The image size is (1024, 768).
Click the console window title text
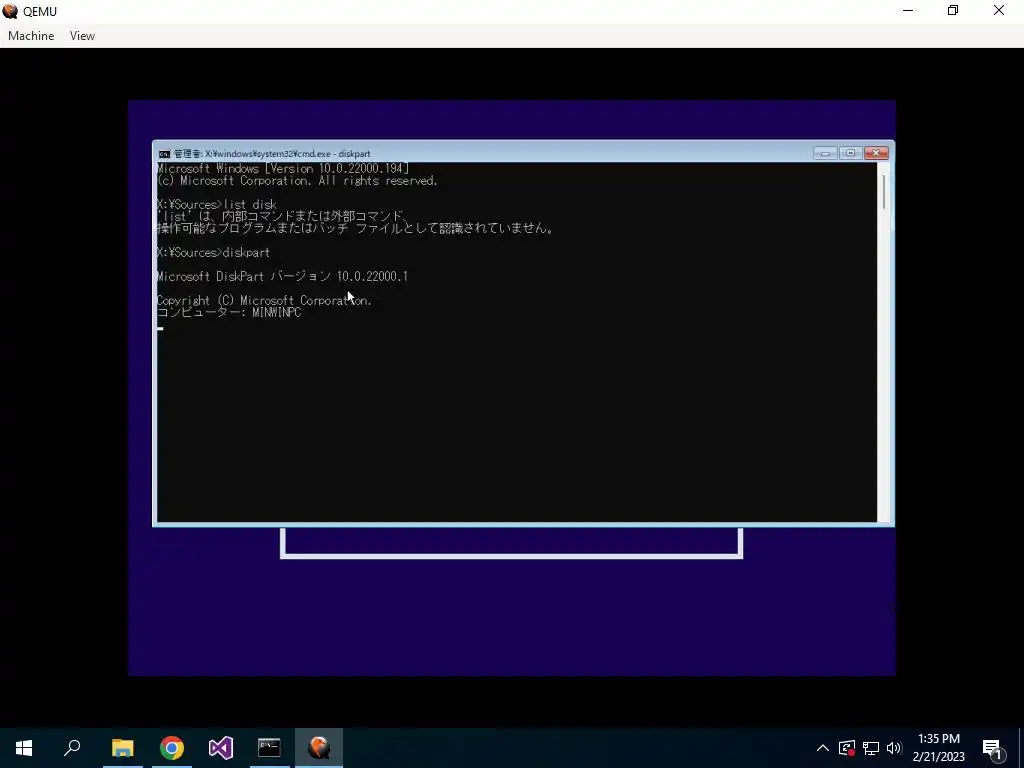(x=272, y=154)
